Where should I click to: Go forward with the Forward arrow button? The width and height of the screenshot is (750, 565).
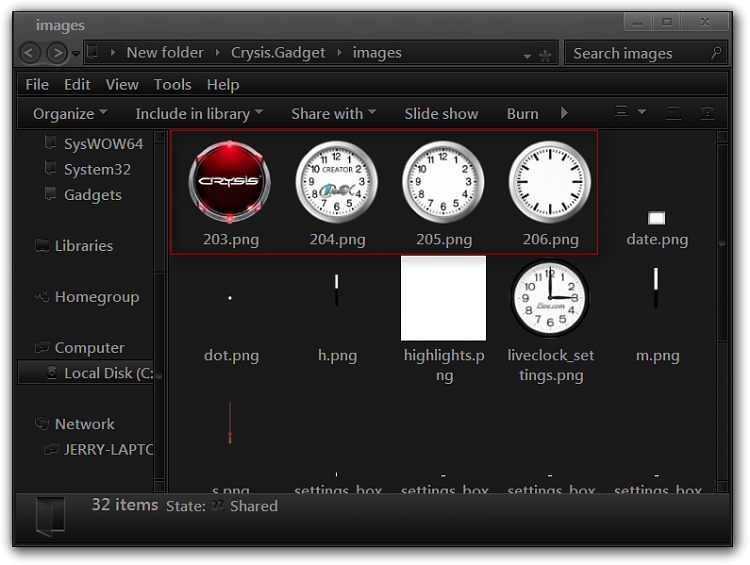point(56,53)
